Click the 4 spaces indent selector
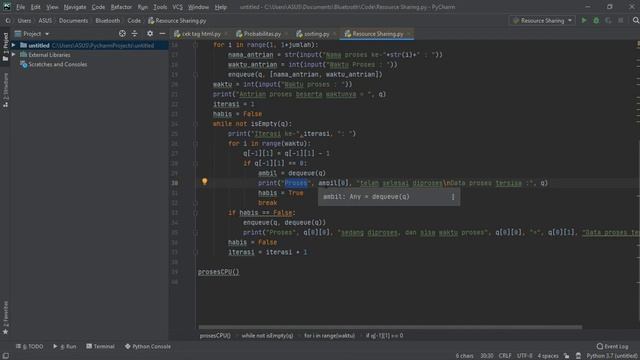The width and height of the screenshot is (640, 360). coord(548,356)
